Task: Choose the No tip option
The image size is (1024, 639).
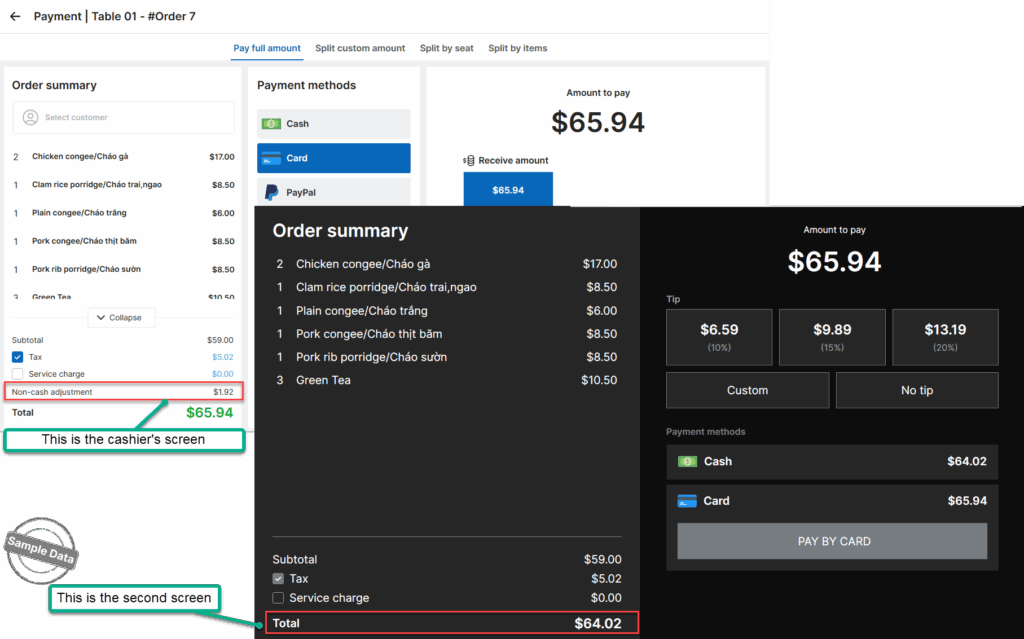Action: tap(916, 390)
